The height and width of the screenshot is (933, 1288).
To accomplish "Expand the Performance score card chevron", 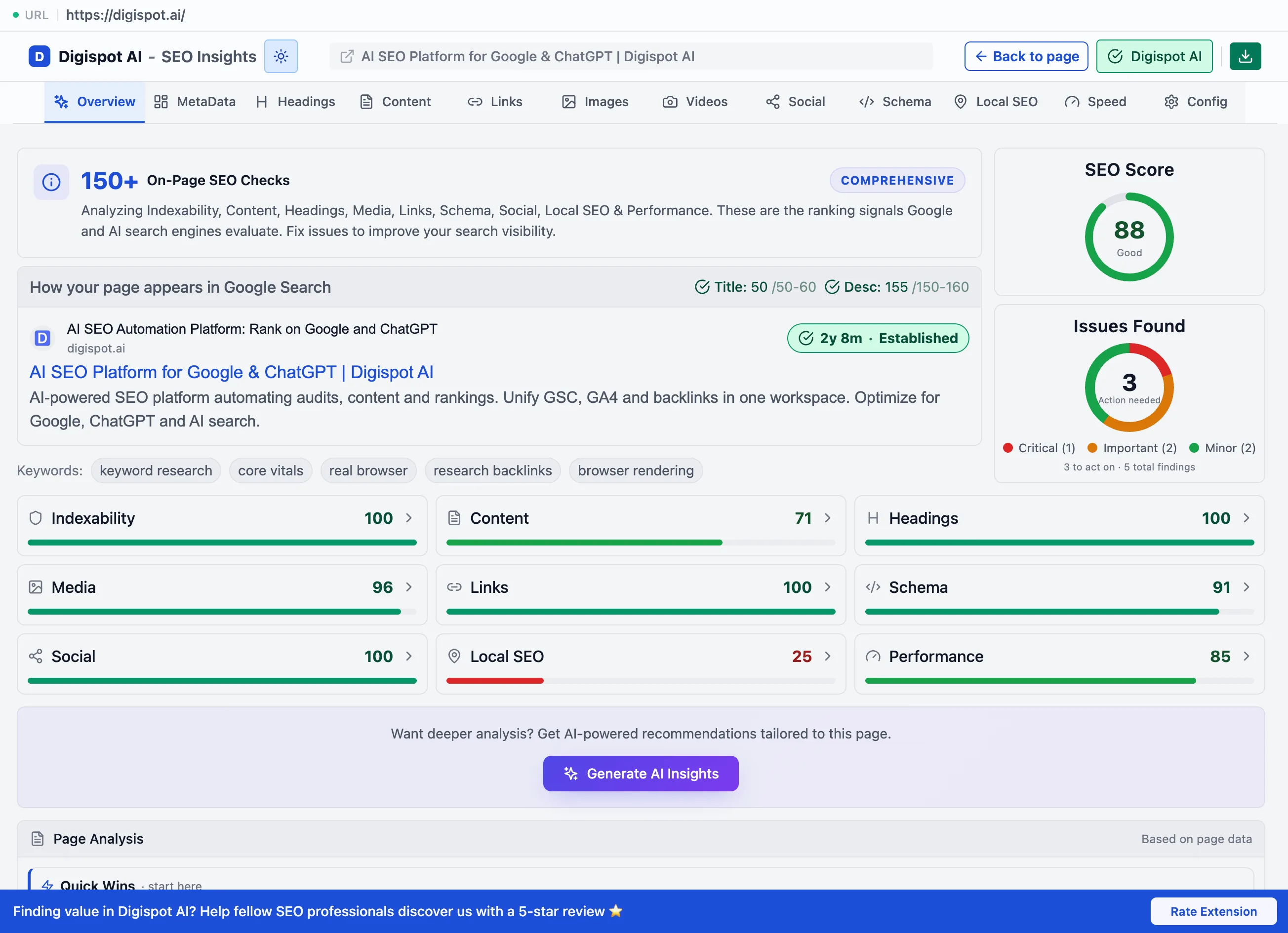I will tap(1246, 656).
